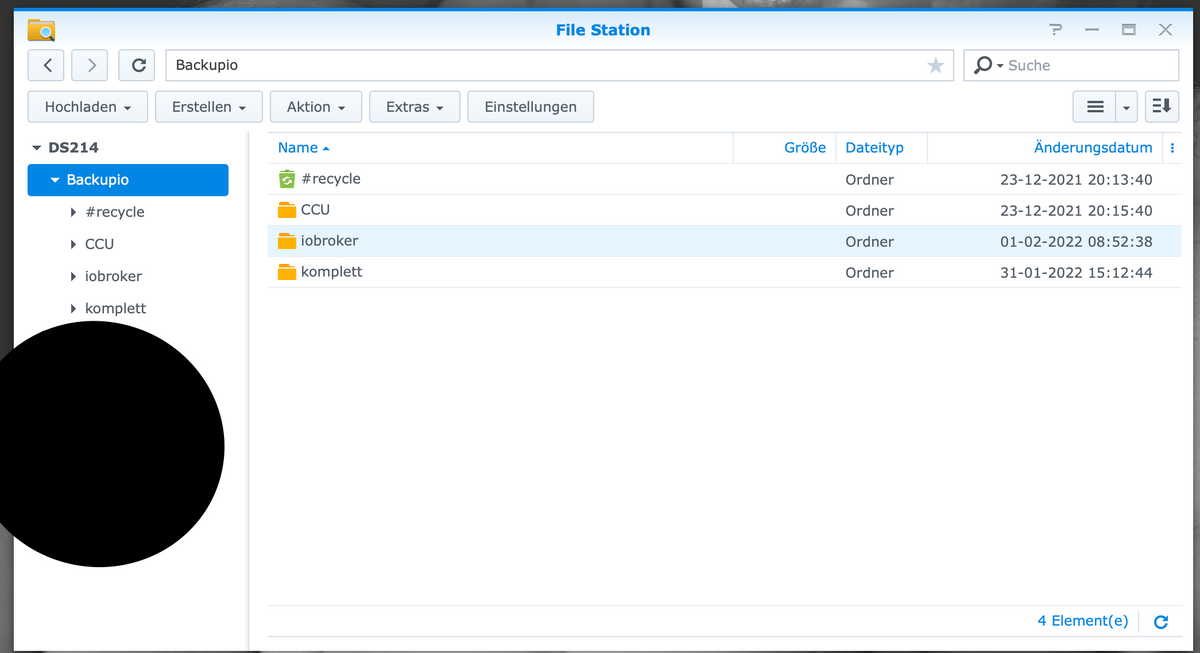Select the komplett row name in the file list
Screen dimensions: 1200x653
coord(331,272)
